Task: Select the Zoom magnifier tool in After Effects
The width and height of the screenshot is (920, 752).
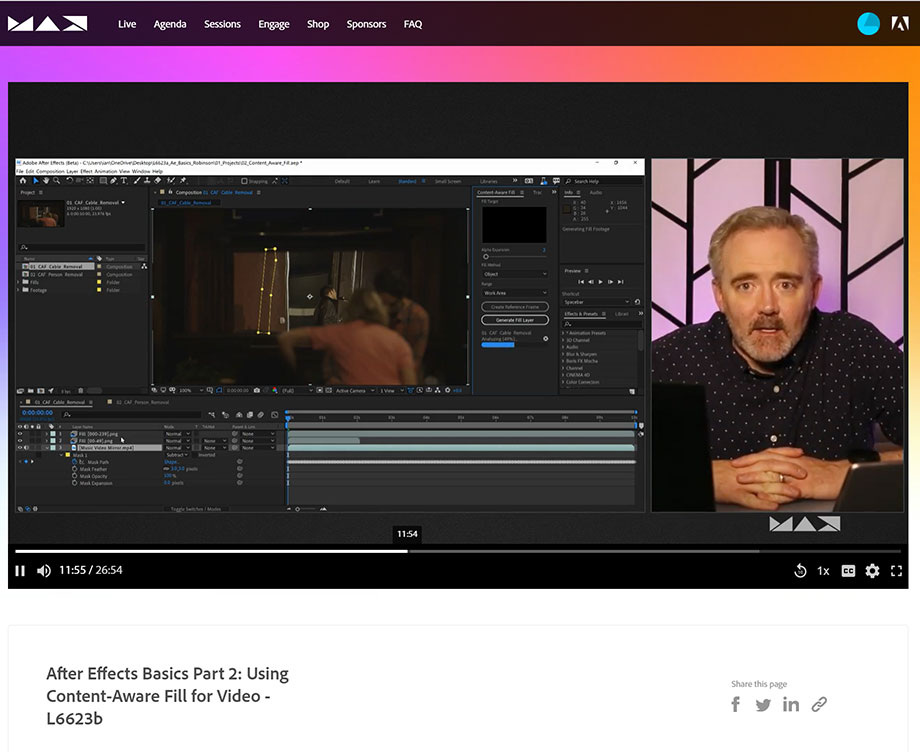Action: 57,181
